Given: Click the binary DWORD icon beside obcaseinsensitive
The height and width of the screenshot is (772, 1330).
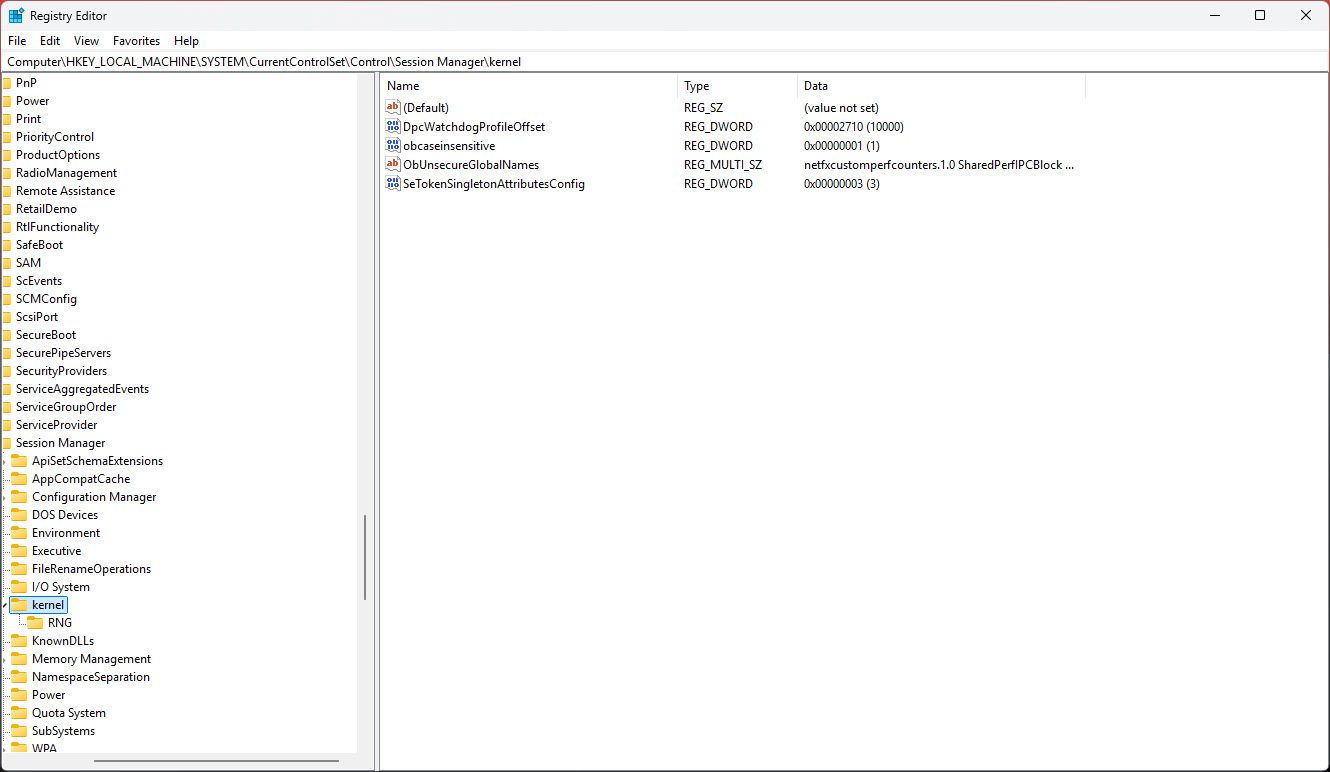Looking at the screenshot, I should [391, 145].
